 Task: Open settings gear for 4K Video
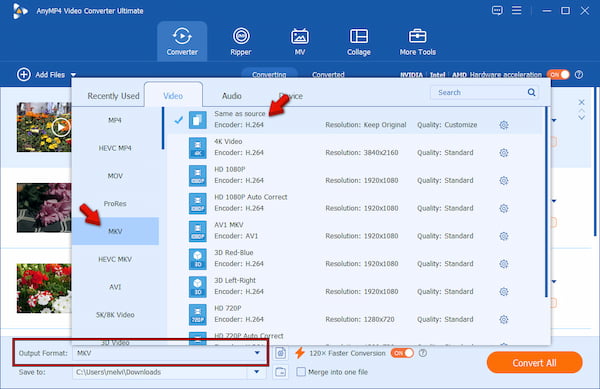[504, 153]
